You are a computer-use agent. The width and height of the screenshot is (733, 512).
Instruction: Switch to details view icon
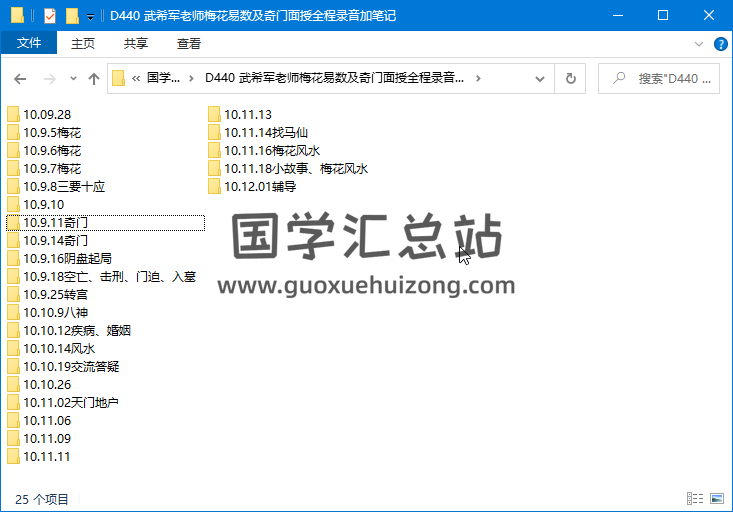[695, 498]
